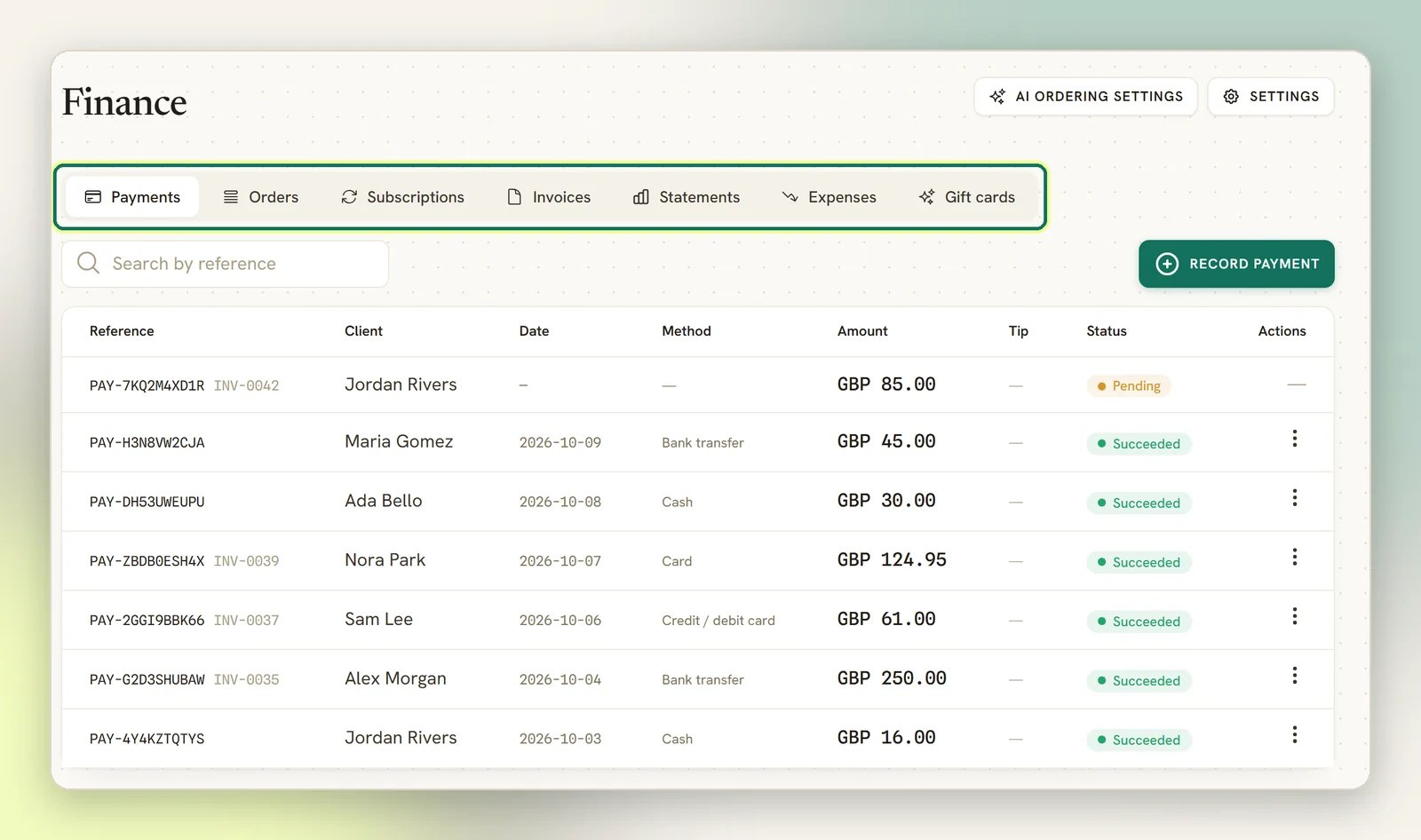
Task: Click the sparkle icon in AI Ordering Settings
Action: (997, 96)
